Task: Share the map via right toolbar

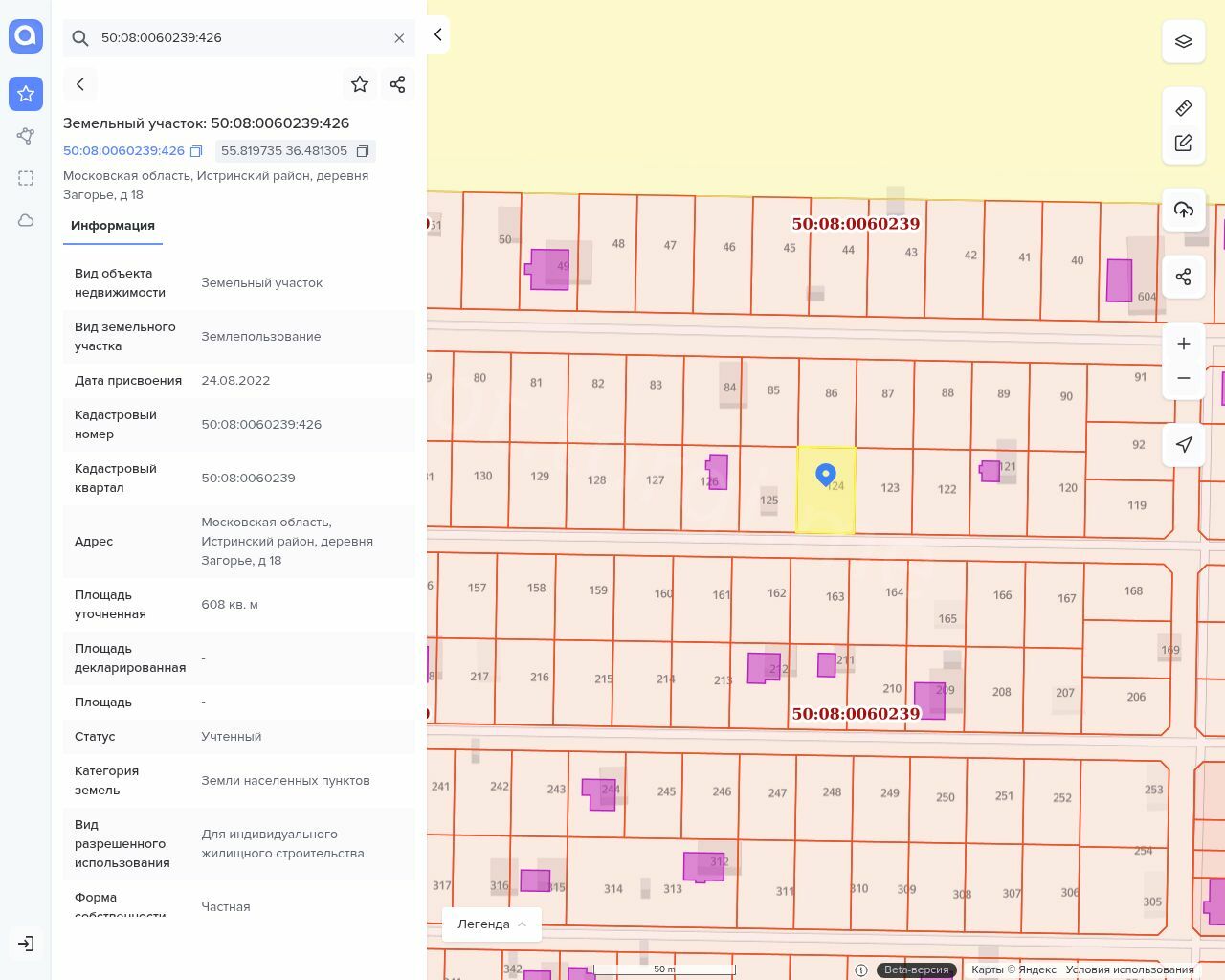Action: 1183,277
